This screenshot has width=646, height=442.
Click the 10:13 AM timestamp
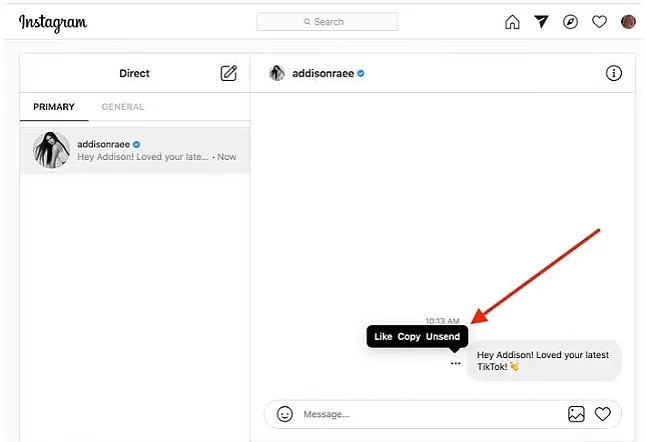(442, 320)
